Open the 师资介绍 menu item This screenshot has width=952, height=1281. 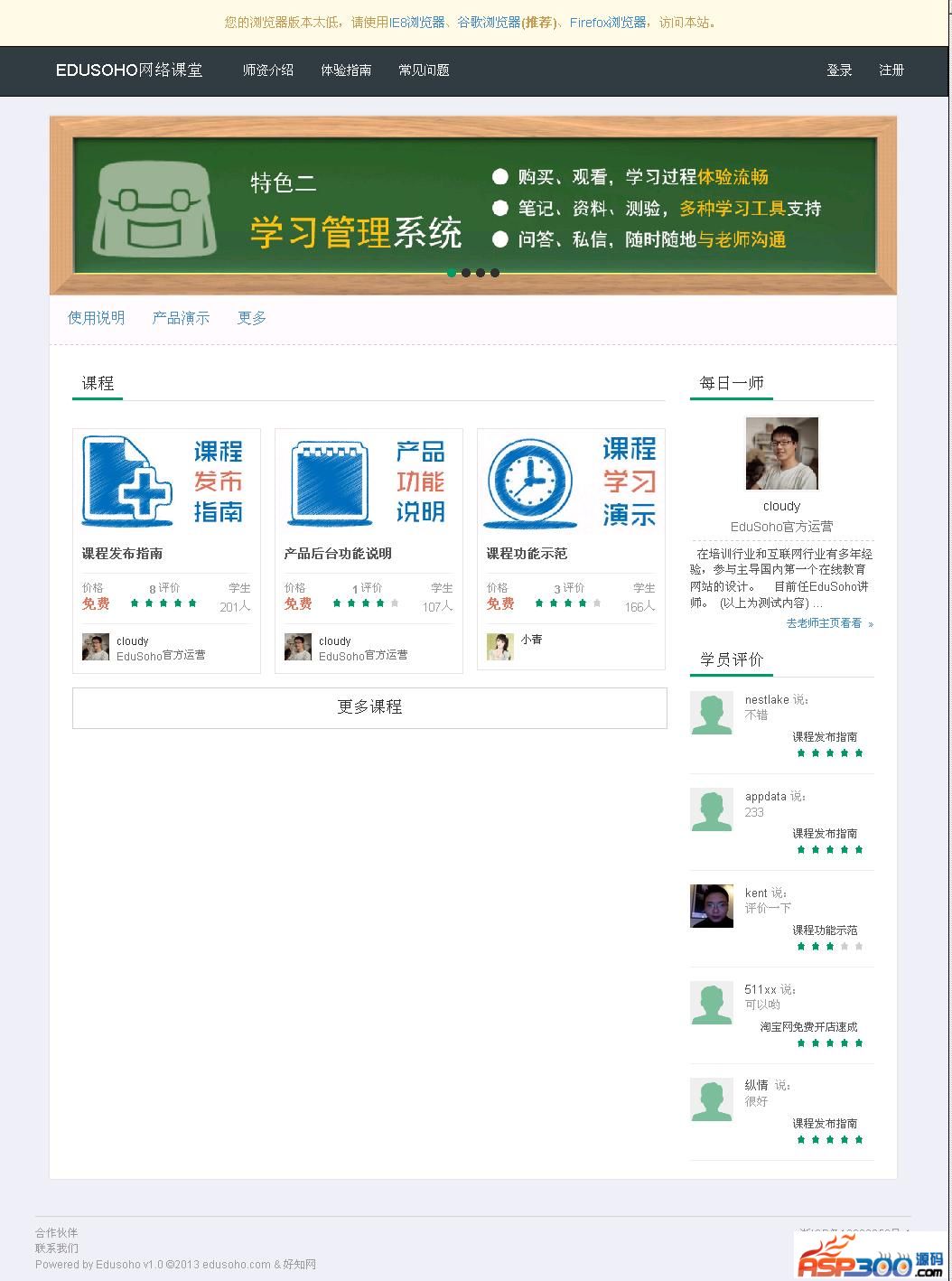pos(268,70)
